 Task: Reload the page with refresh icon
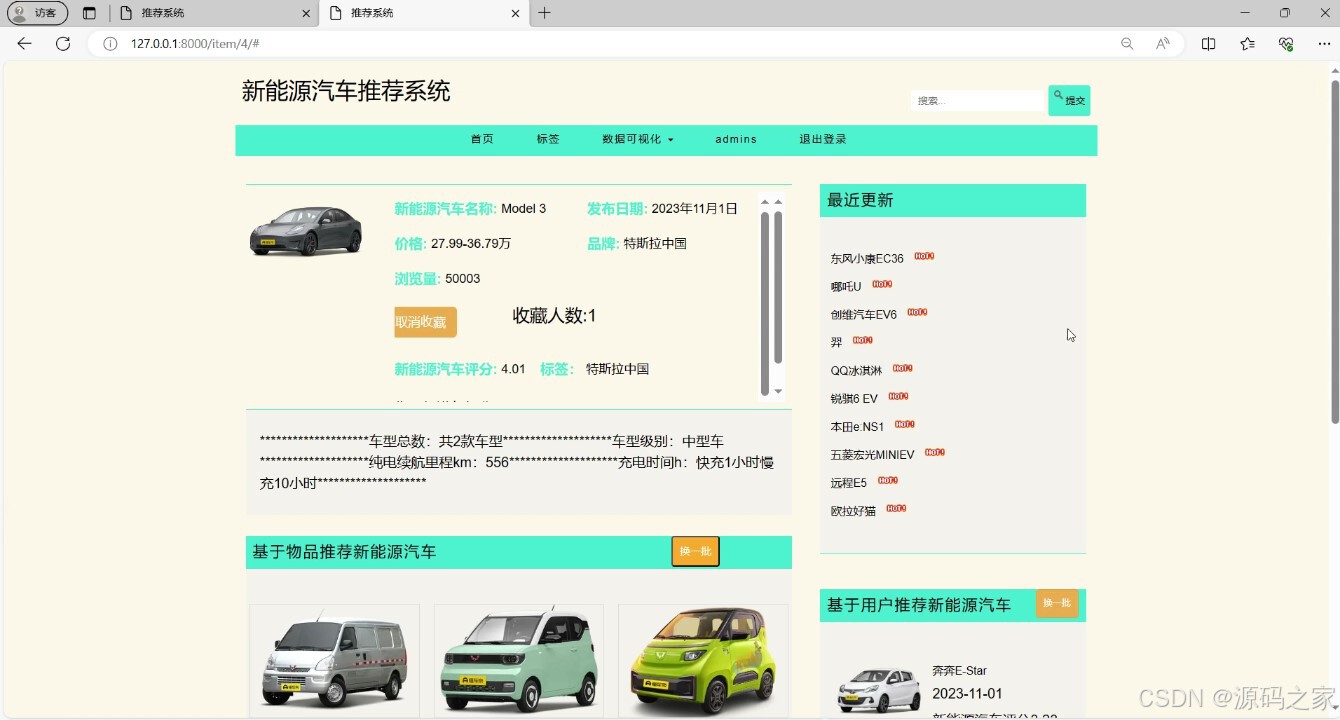coord(63,44)
